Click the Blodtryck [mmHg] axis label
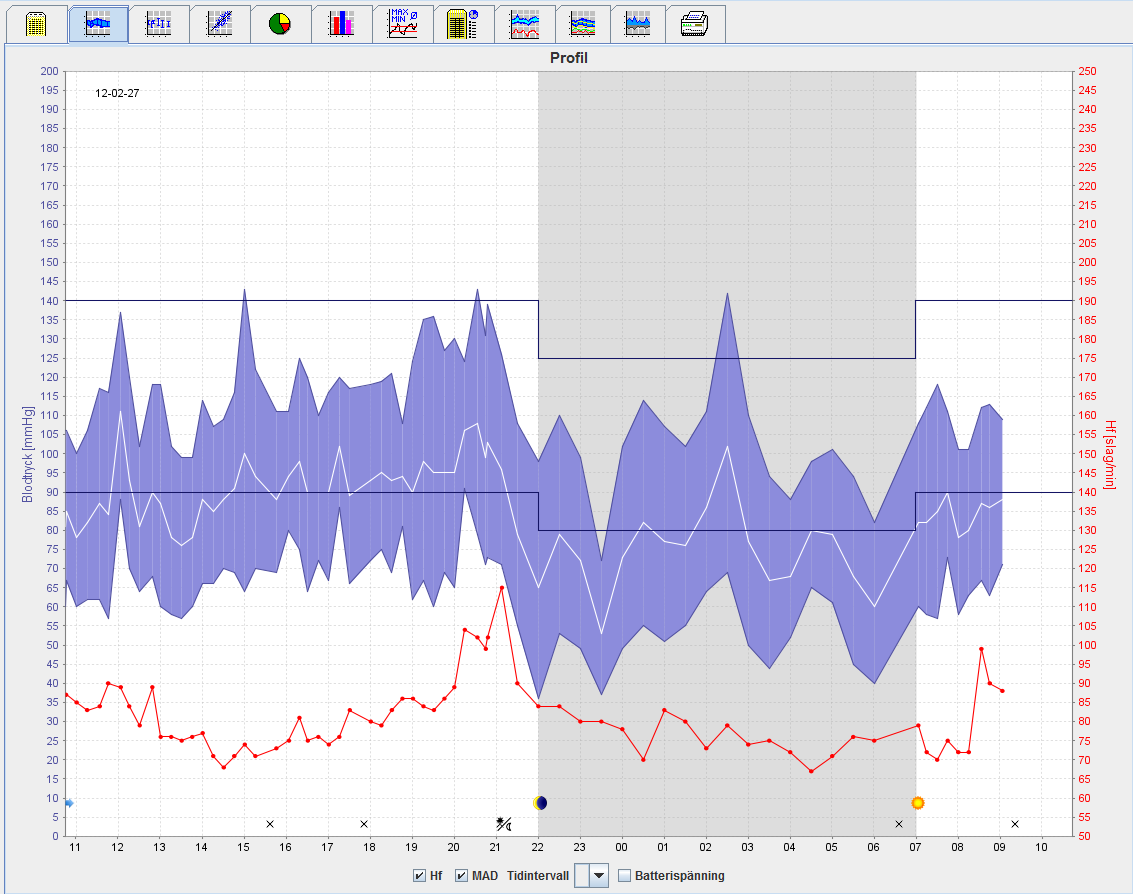1133x894 pixels. click(27, 454)
